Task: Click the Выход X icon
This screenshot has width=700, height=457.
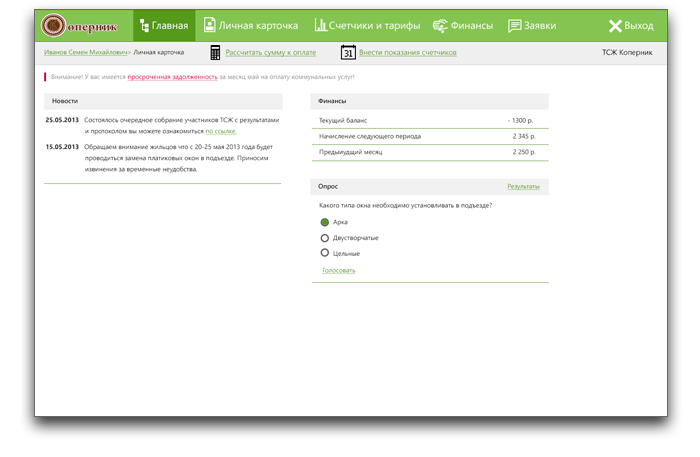Action: click(614, 26)
